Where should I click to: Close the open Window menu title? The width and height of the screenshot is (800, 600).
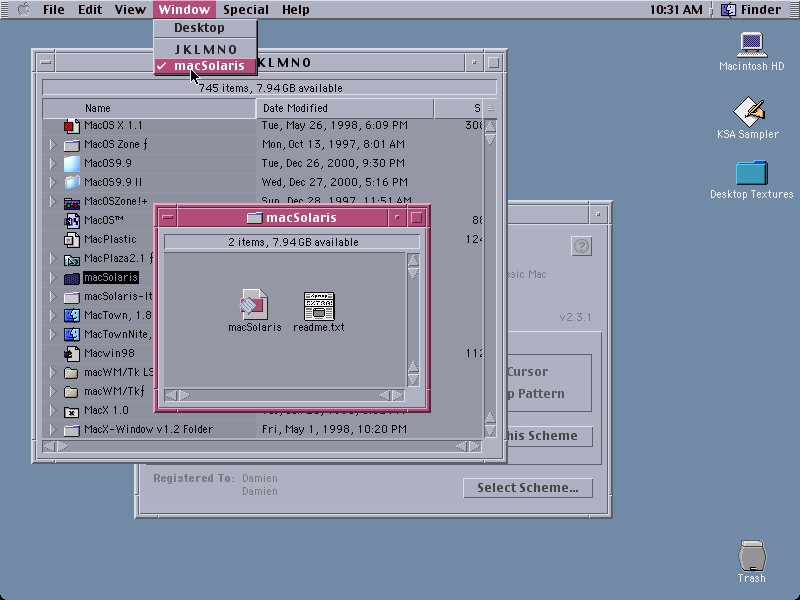[x=184, y=10]
